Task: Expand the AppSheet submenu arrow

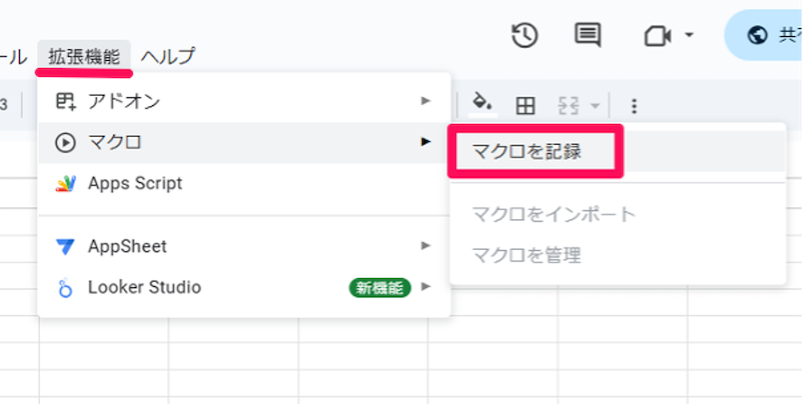Action: tap(426, 246)
